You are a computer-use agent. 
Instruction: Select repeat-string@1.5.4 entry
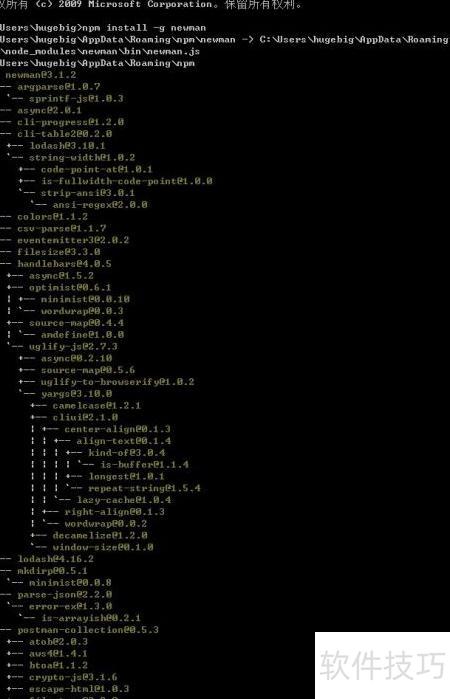[144, 488]
